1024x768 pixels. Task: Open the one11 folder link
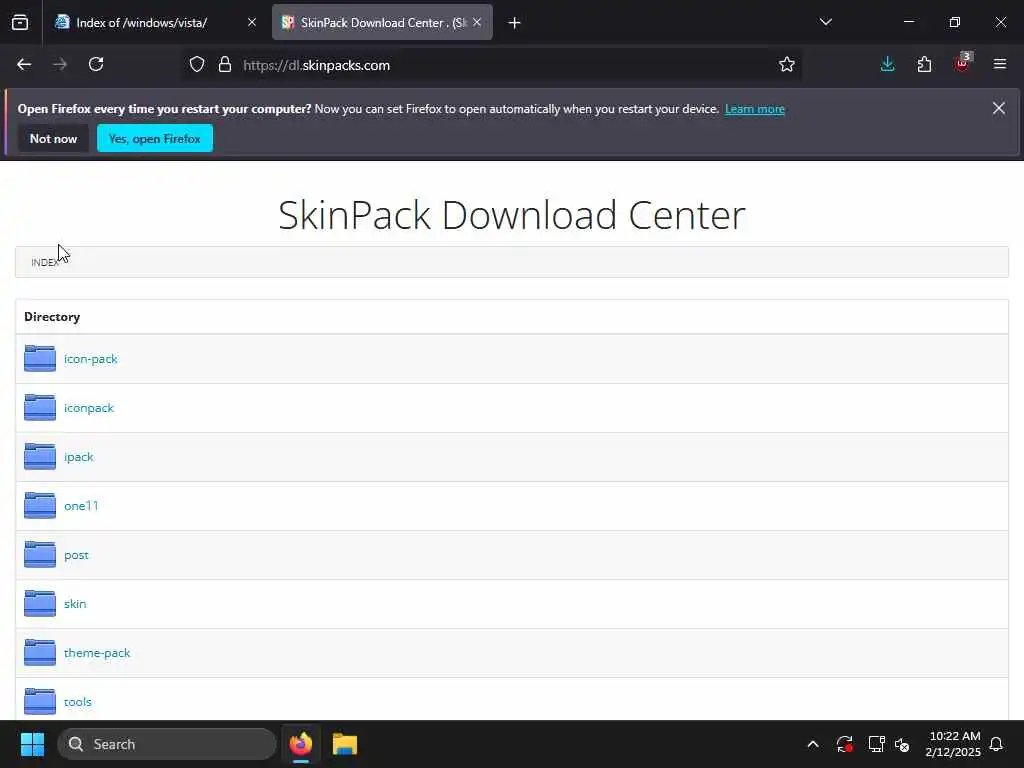tap(81, 506)
